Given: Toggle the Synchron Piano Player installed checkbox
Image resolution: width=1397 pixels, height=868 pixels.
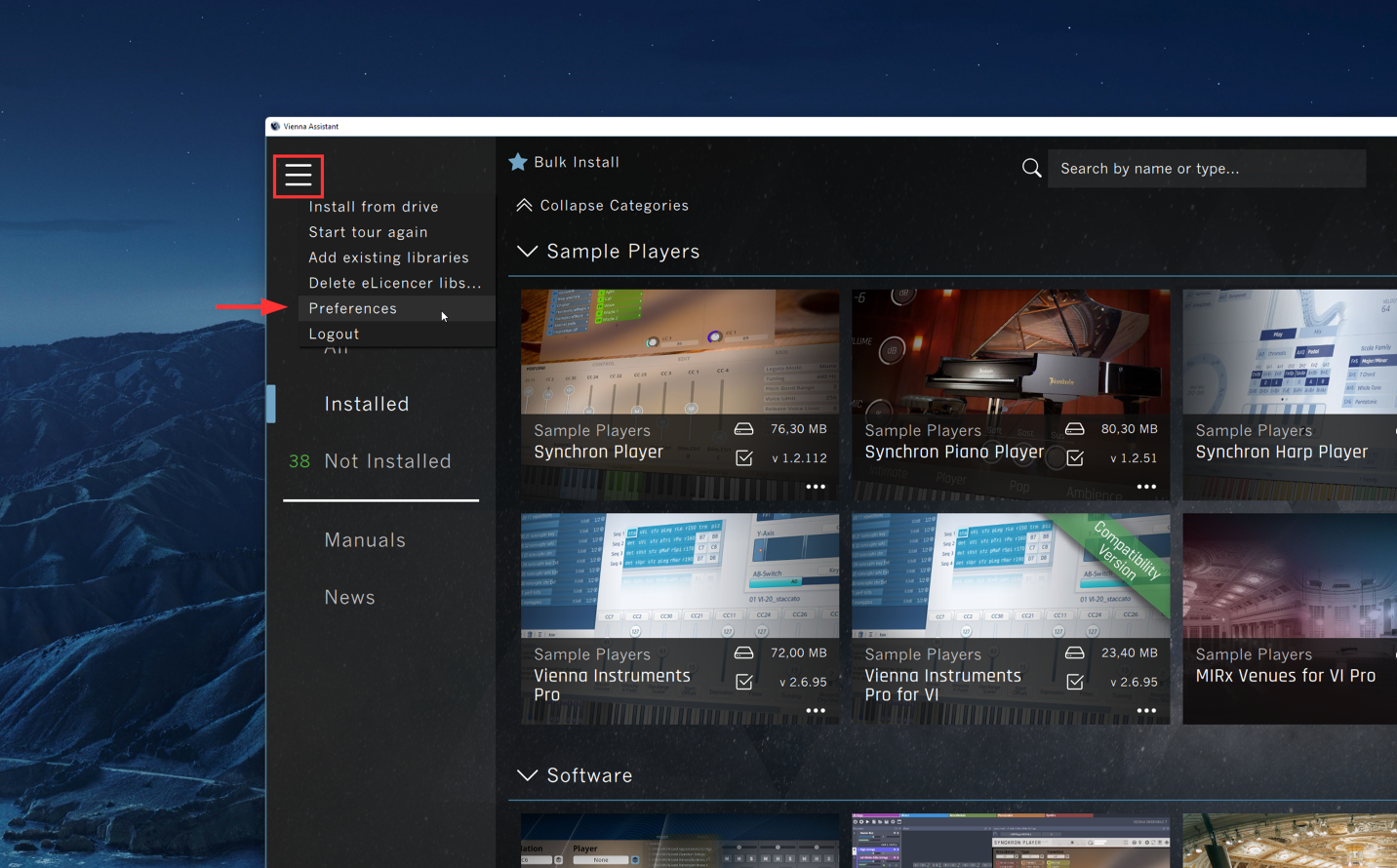Looking at the screenshot, I should [1075, 457].
